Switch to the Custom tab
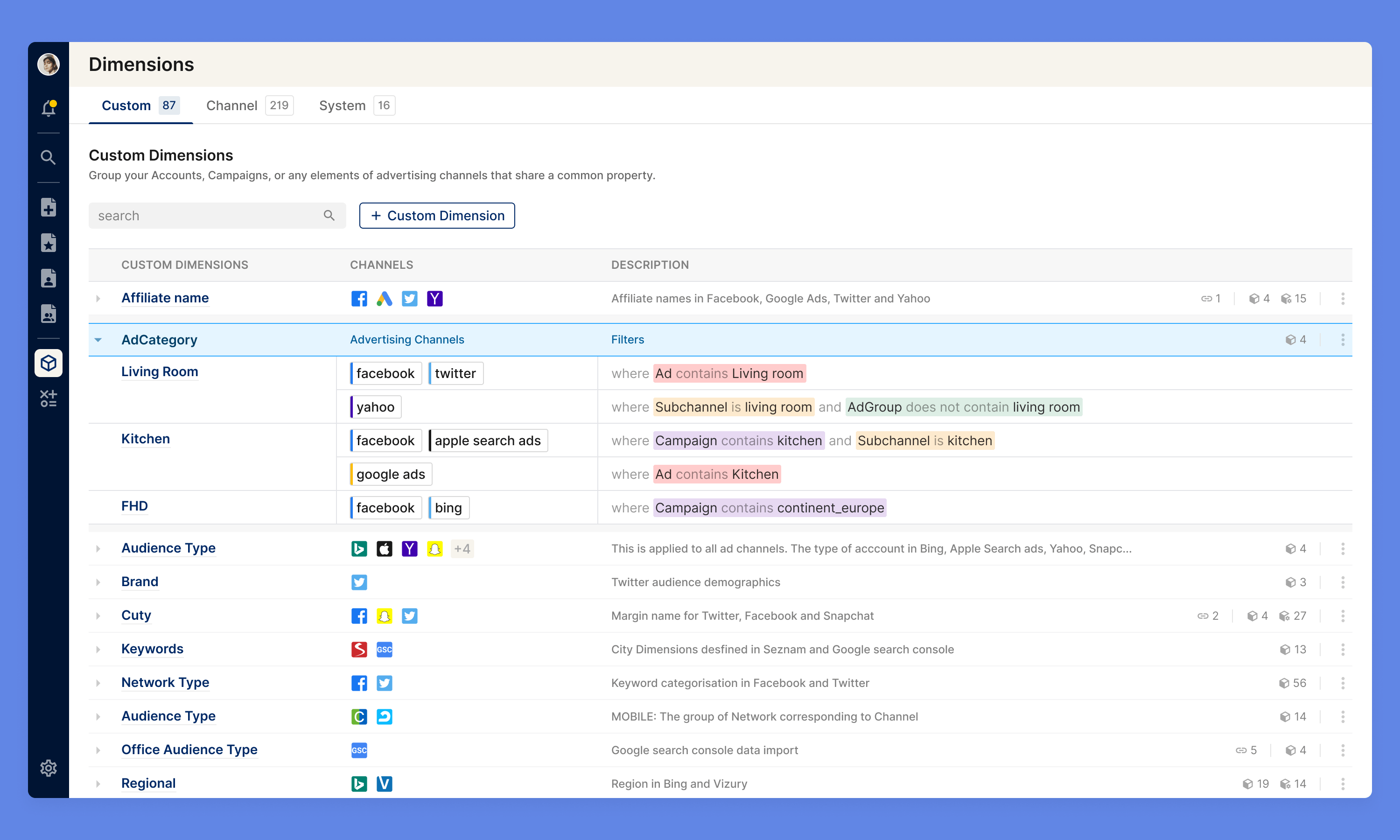Screen dimensions: 1400x840 click(140, 105)
